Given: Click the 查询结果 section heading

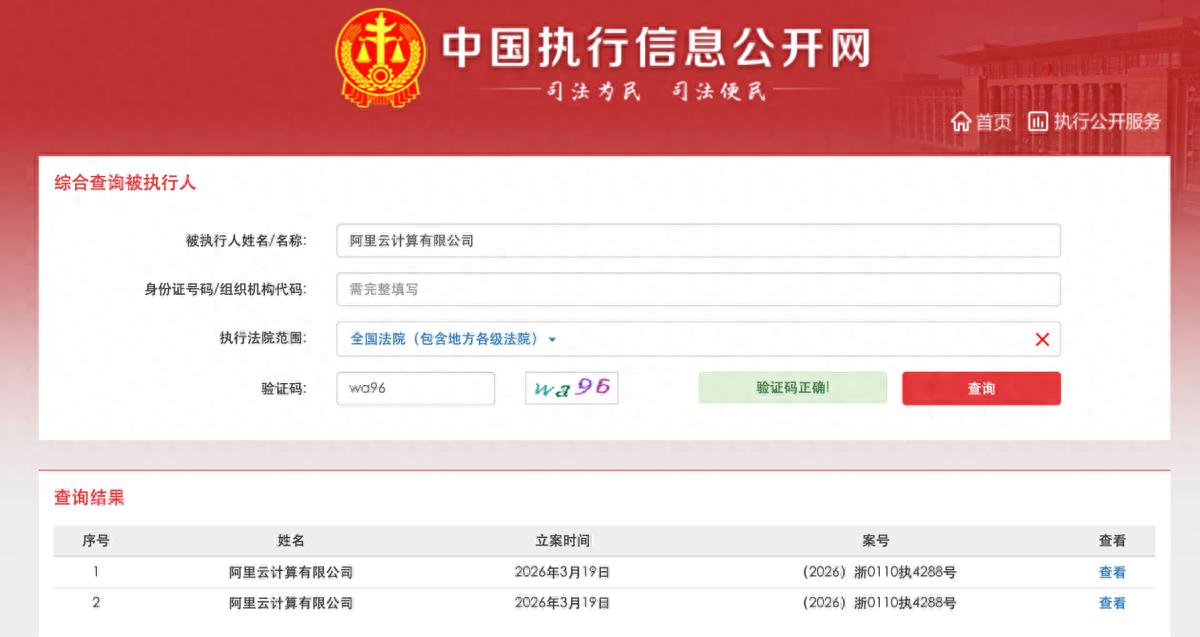Looking at the screenshot, I should [x=89, y=498].
